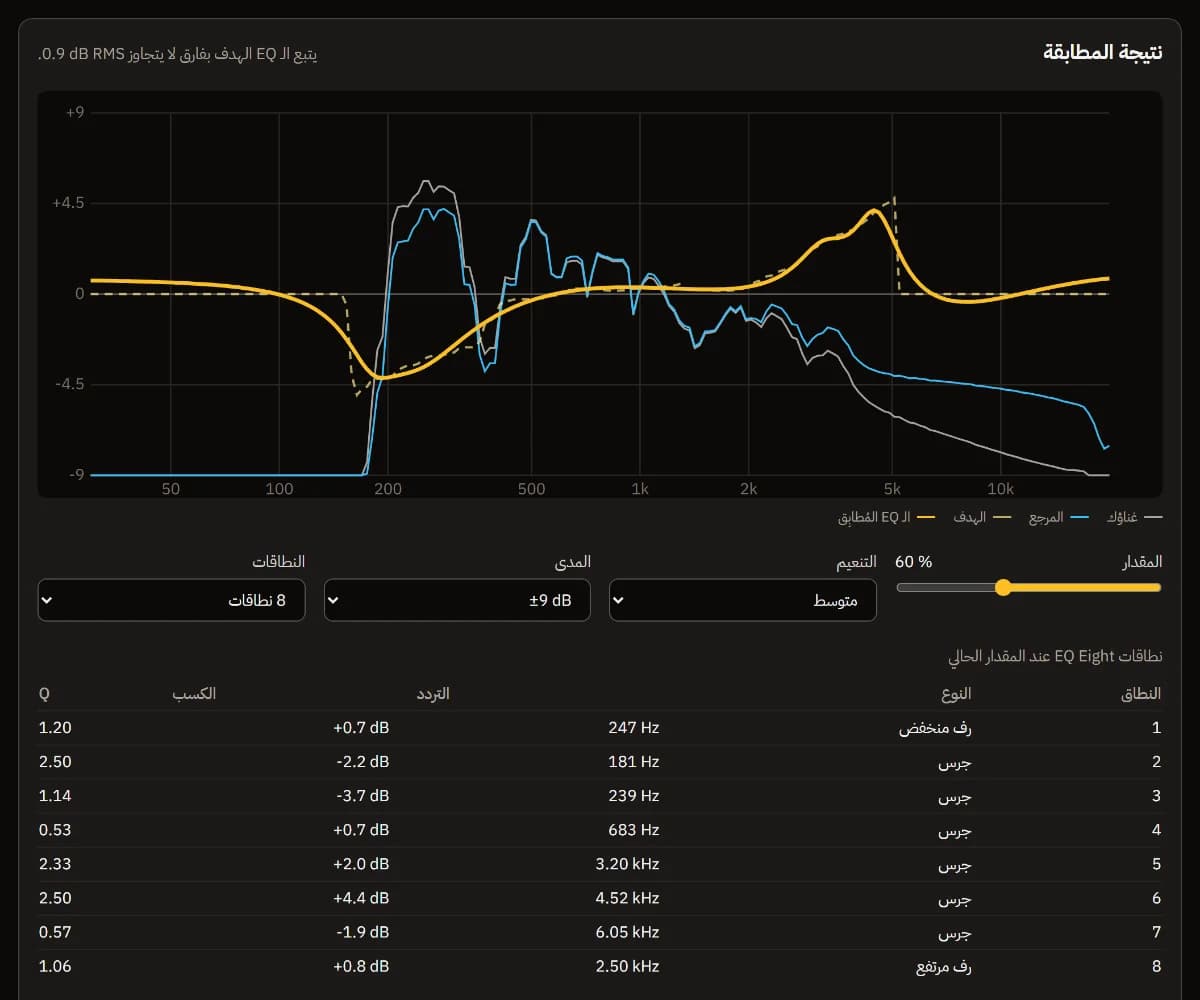Click the رف منخفض type cell
Viewport: 1200px width, 1000px height.
pos(937,728)
